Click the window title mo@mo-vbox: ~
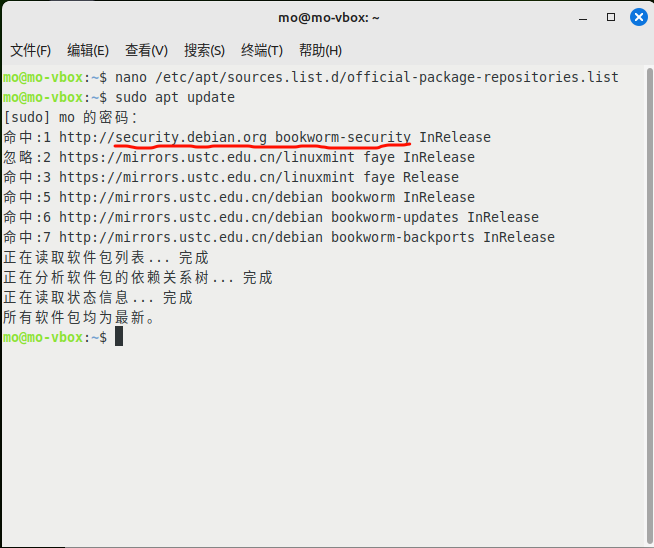654x548 pixels. [x=329, y=18]
